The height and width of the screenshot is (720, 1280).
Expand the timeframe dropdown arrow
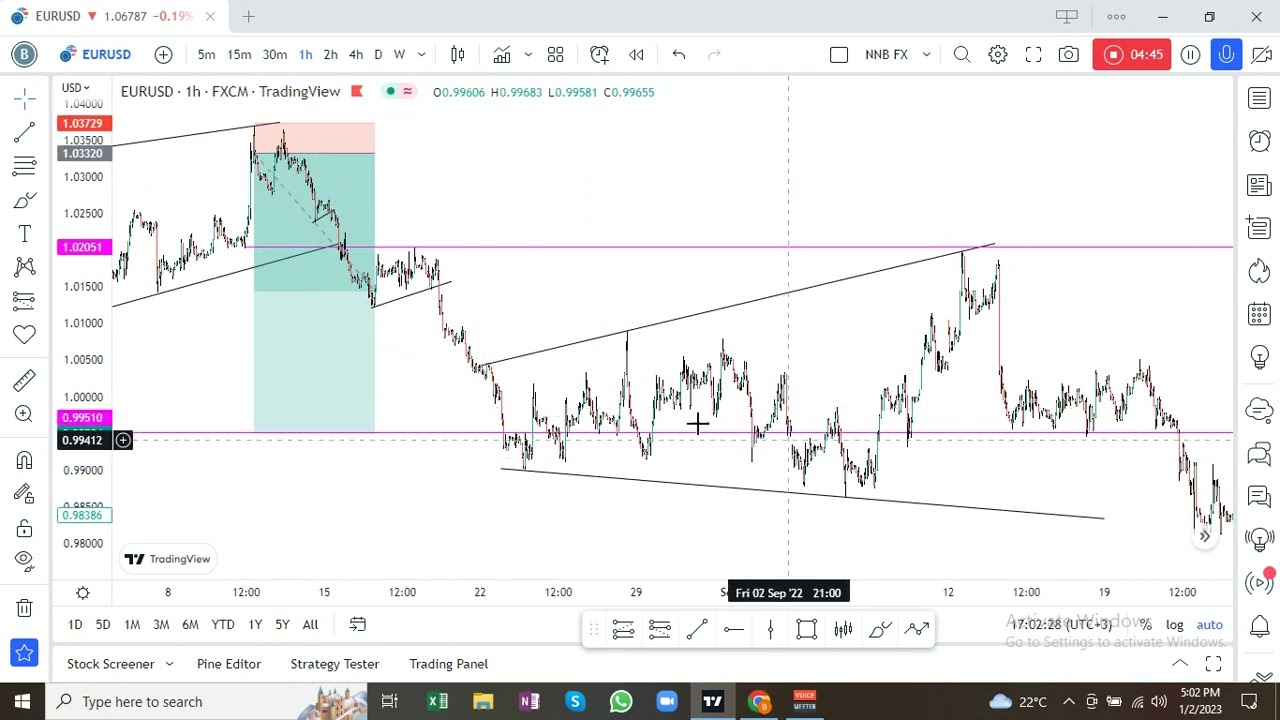pyautogui.click(x=422, y=54)
